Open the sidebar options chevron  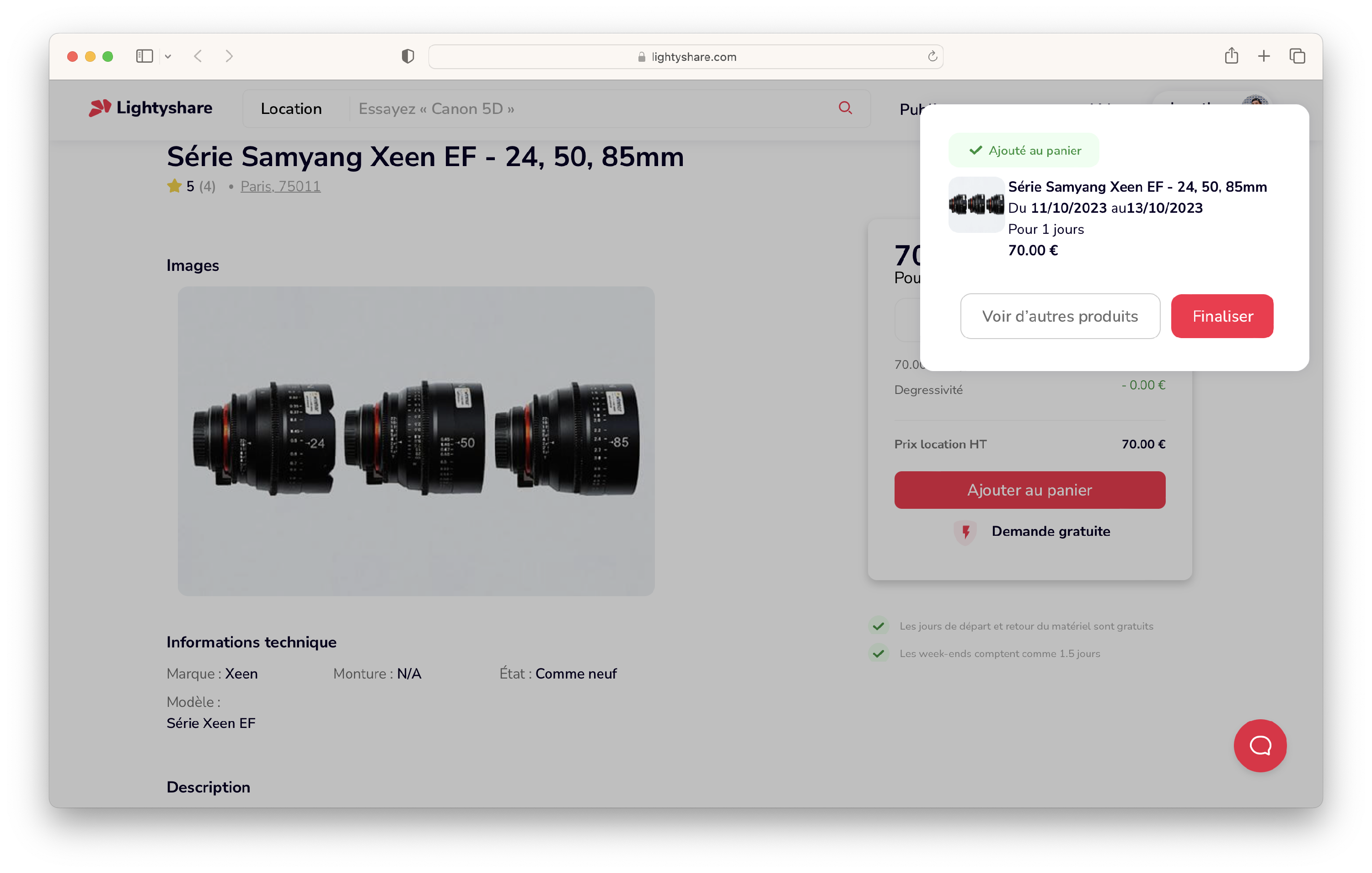pyautogui.click(x=168, y=56)
